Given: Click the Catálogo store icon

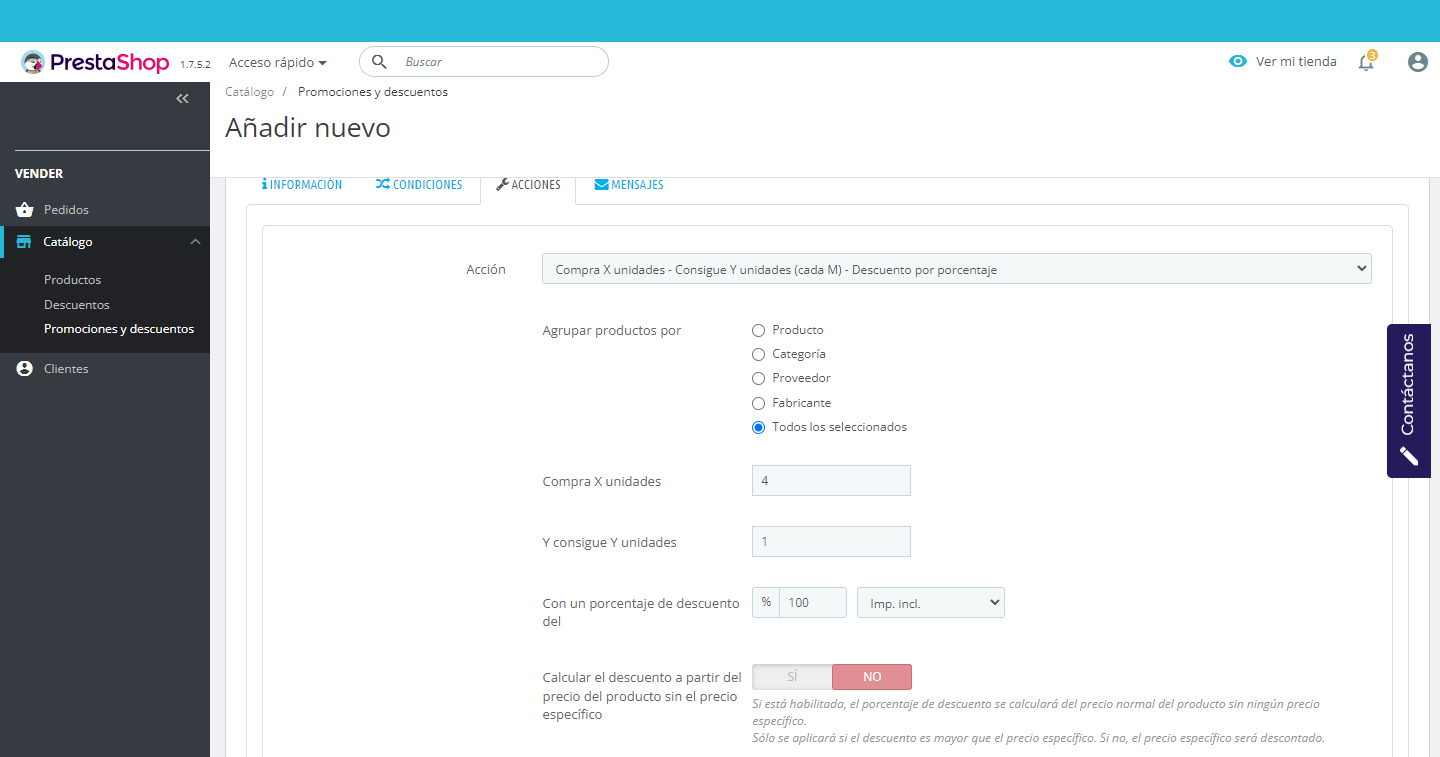Looking at the screenshot, I should pyautogui.click(x=24, y=242).
